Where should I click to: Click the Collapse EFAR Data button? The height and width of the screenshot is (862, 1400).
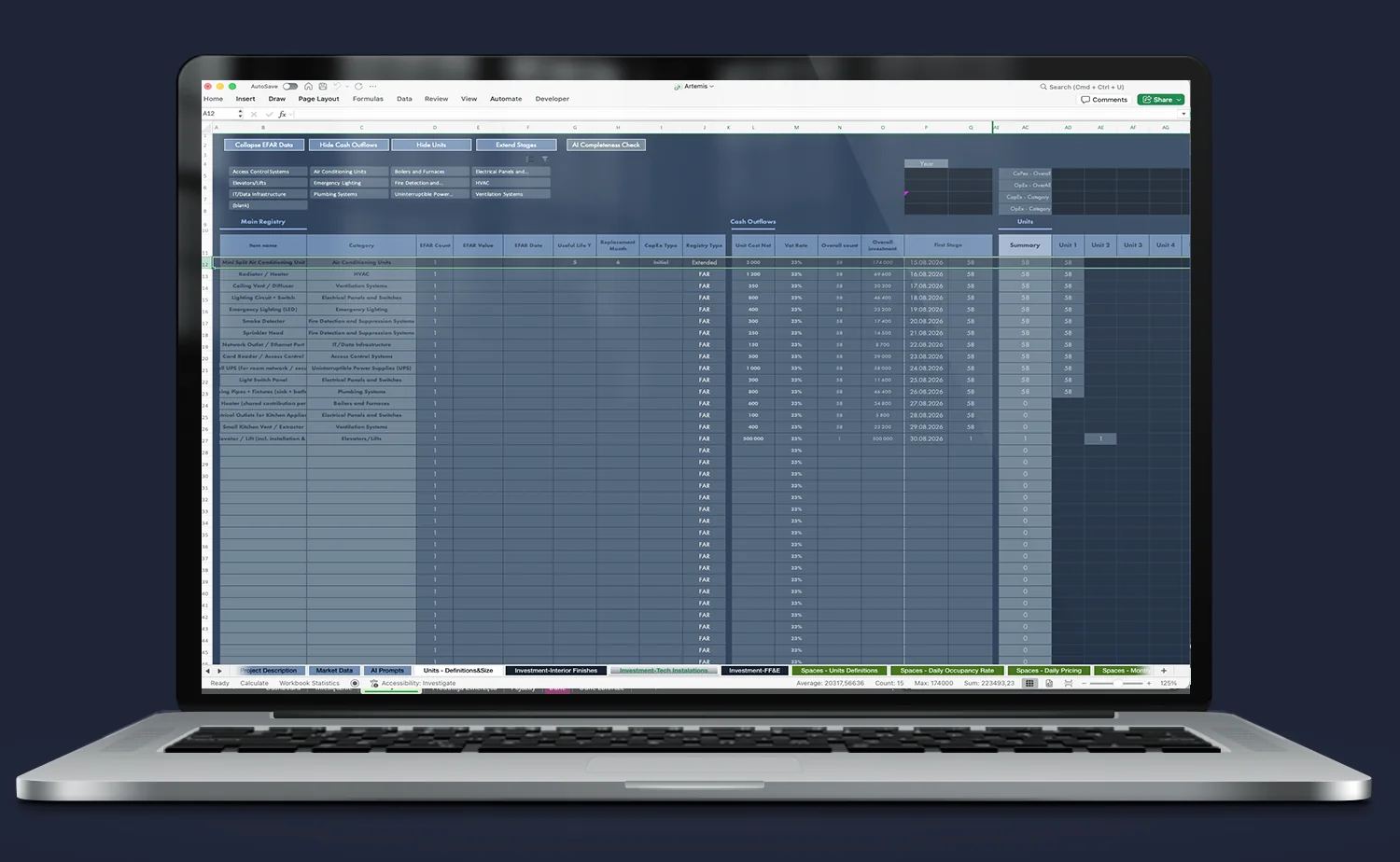[264, 145]
